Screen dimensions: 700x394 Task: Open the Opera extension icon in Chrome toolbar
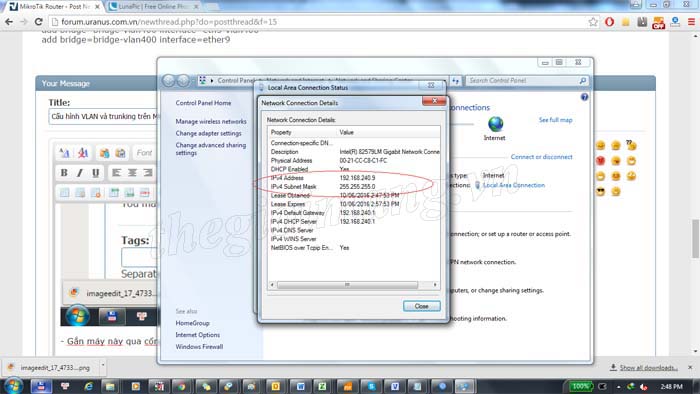[x=609, y=22]
